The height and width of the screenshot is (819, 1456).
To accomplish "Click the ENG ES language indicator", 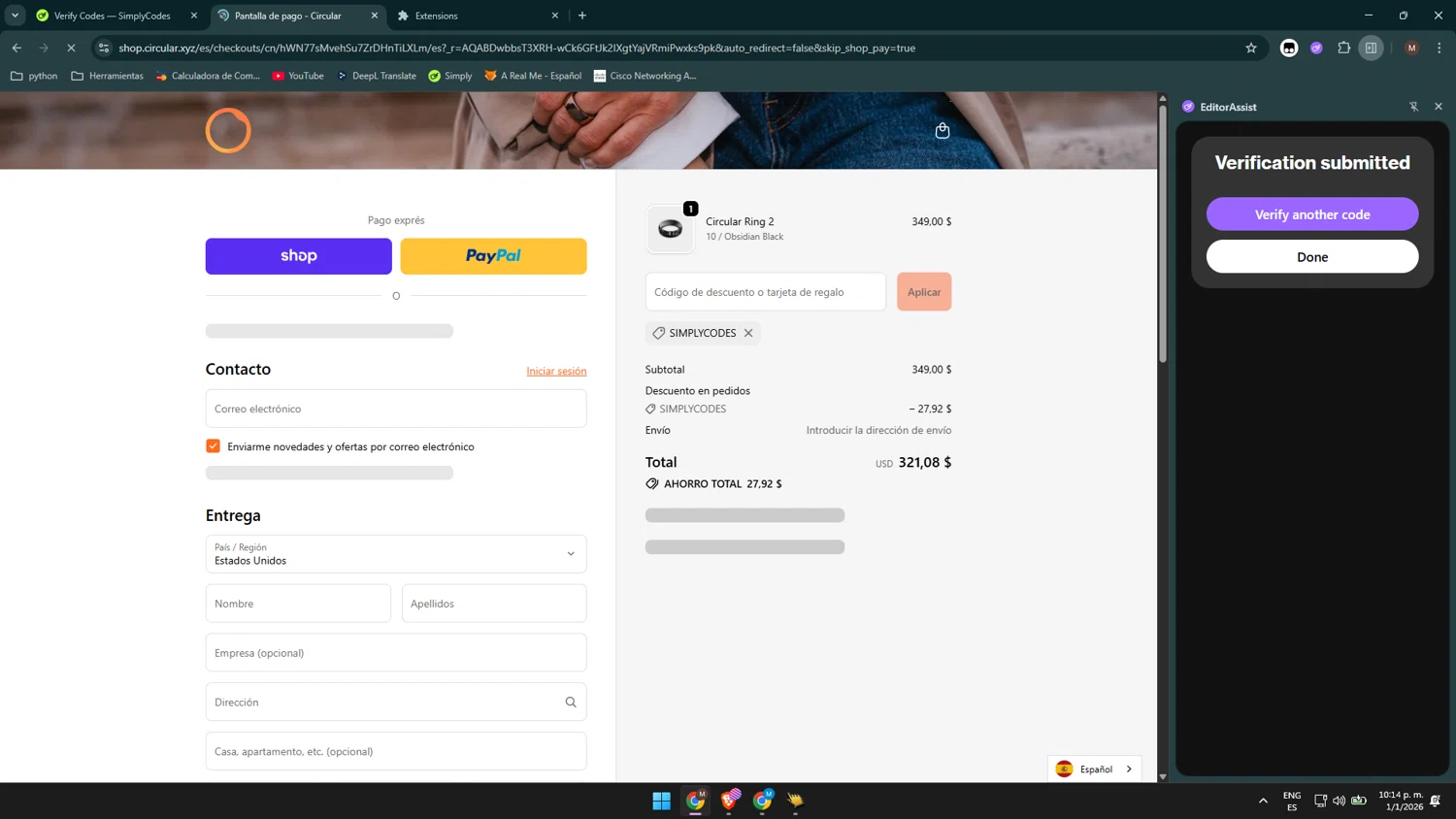I will [1291, 801].
